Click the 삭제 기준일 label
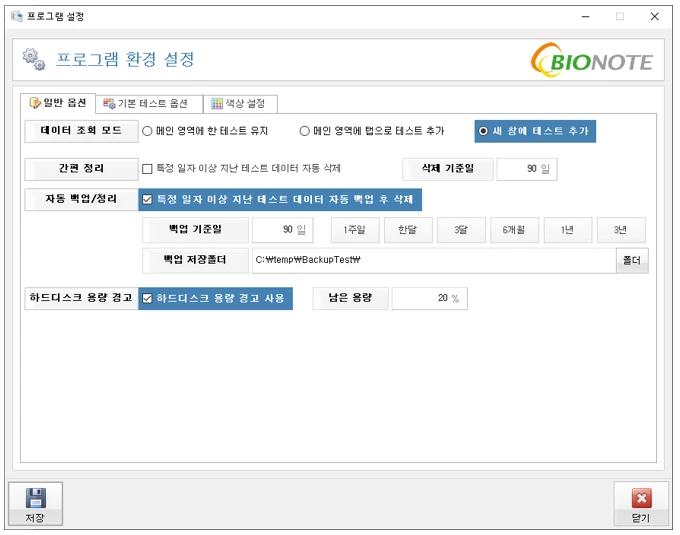680x535 pixels. click(448, 169)
